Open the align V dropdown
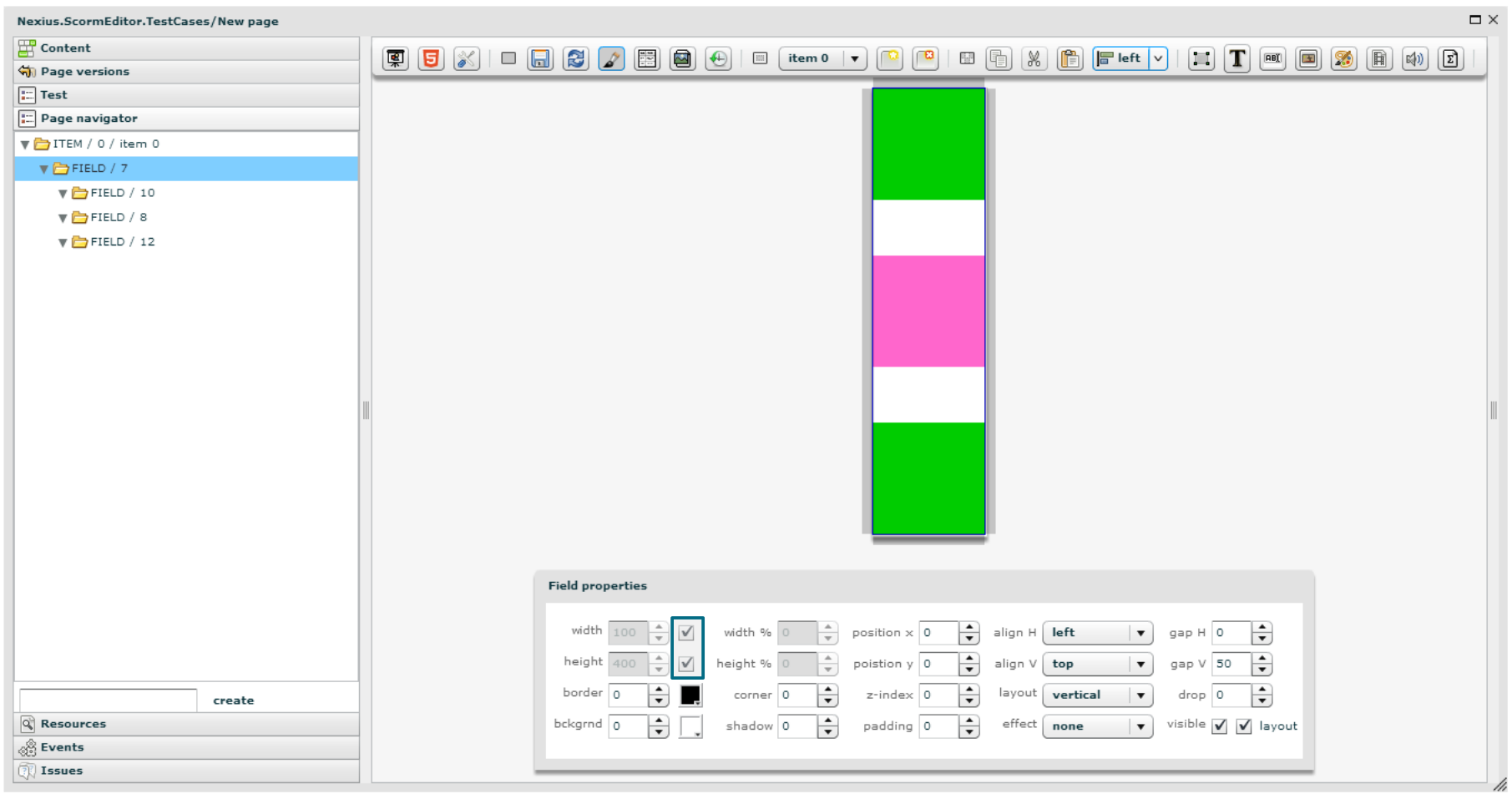The image size is (1512, 799). click(x=1097, y=665)
